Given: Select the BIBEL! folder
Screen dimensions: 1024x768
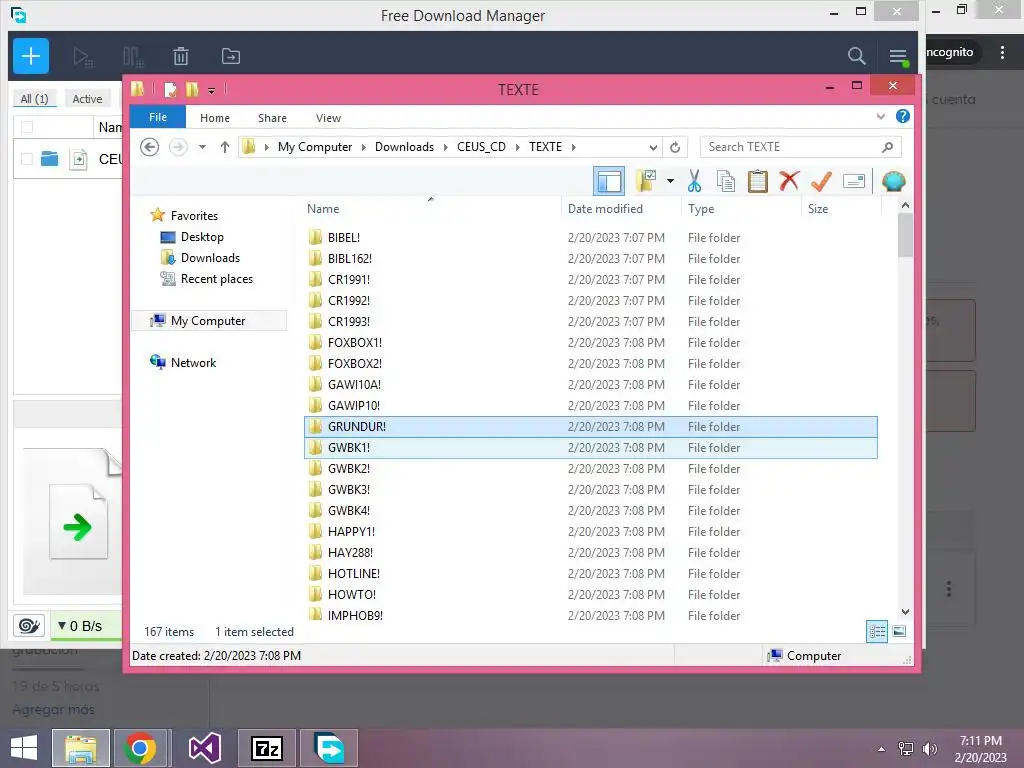Looking at the screenshot, I should (590, 238).
